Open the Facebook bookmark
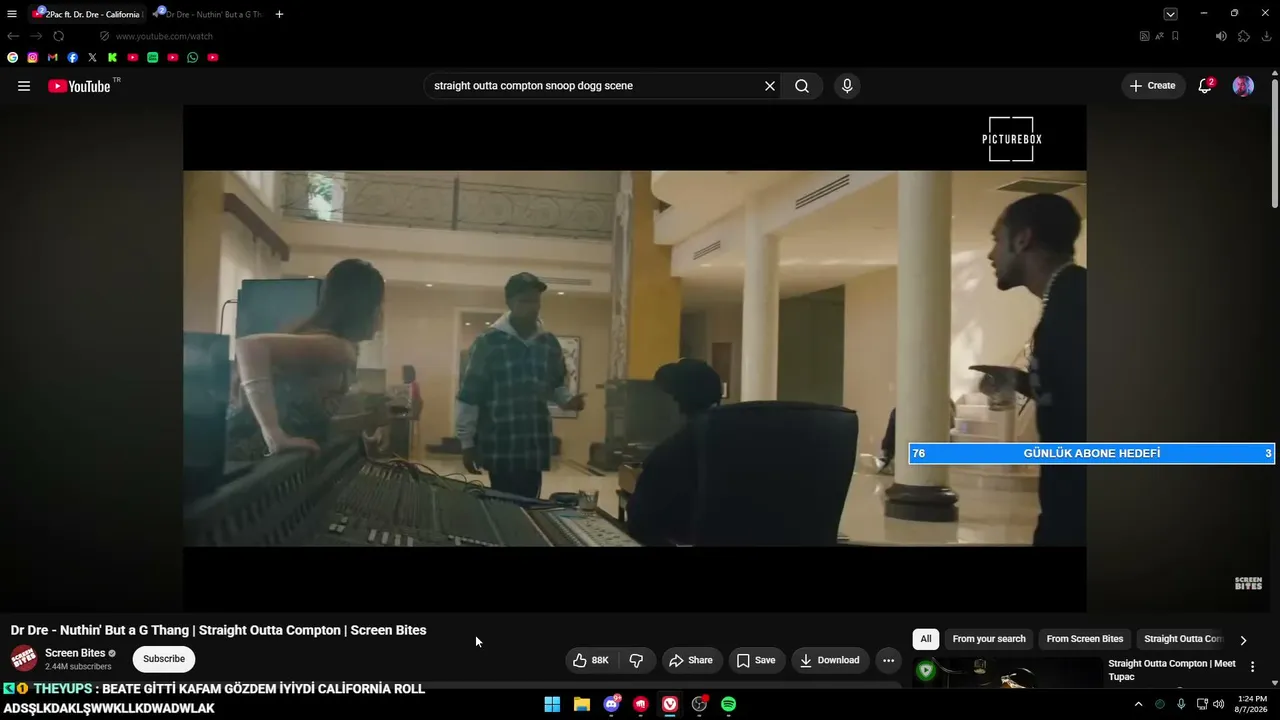Screen dimensions: 1280x720 pyautogui.click(x=72, y=58)
